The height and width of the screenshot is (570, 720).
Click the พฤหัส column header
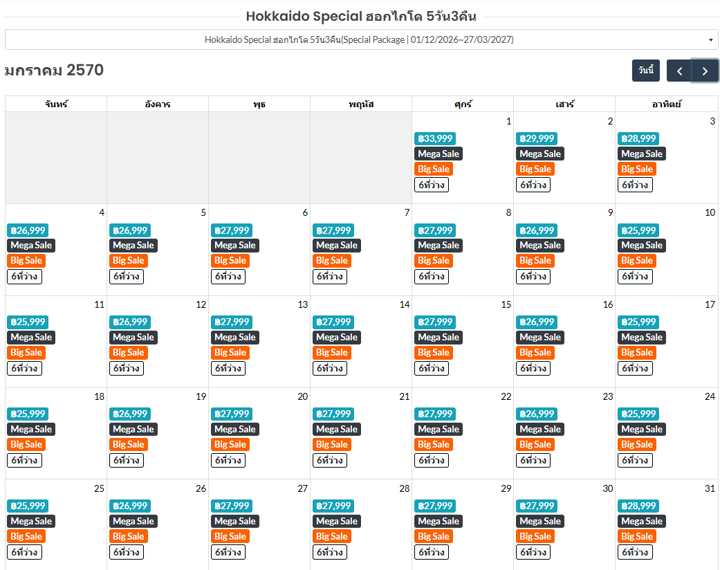coord(361,104)
